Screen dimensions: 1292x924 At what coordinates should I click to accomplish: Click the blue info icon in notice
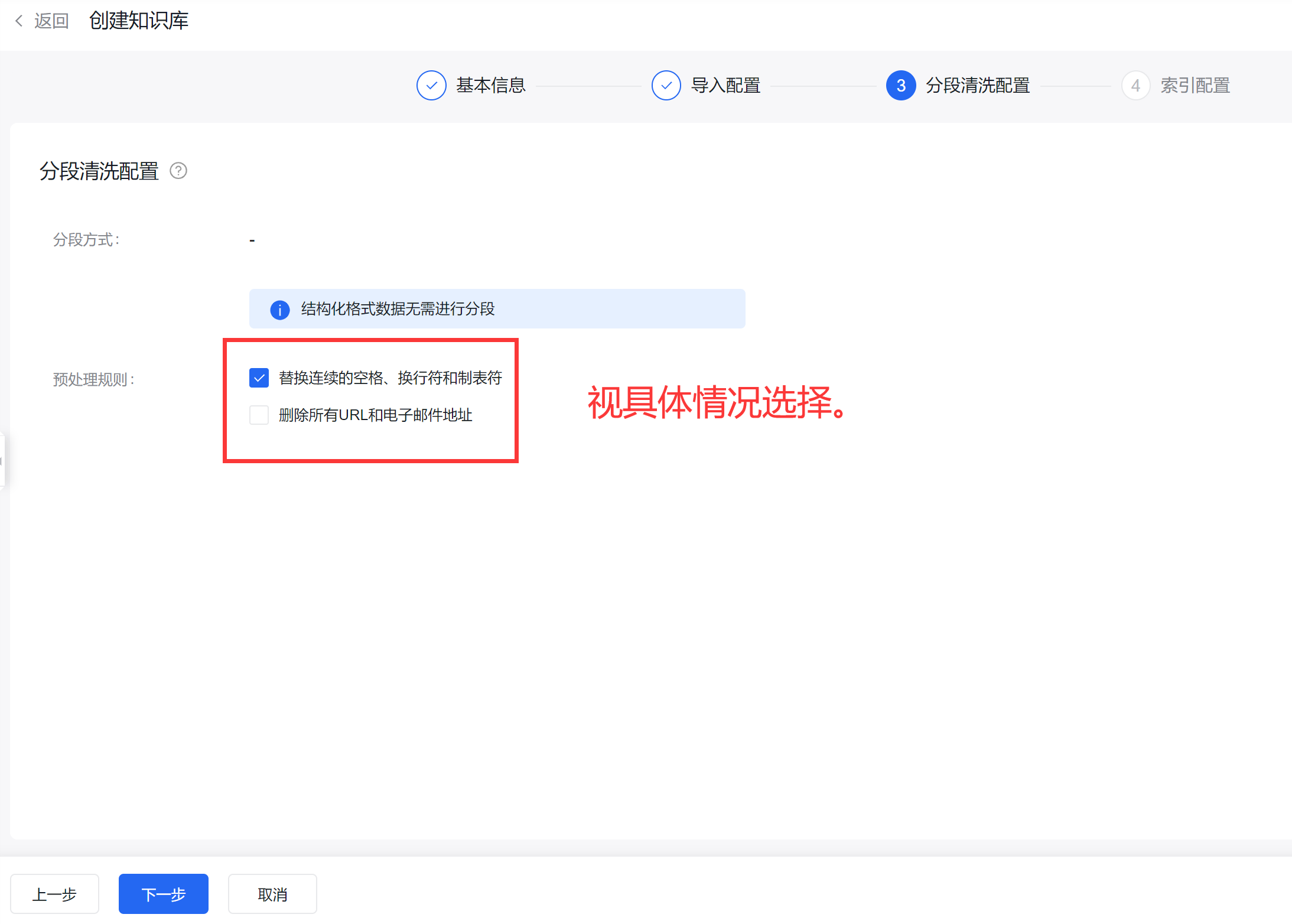tap(279, 310)
